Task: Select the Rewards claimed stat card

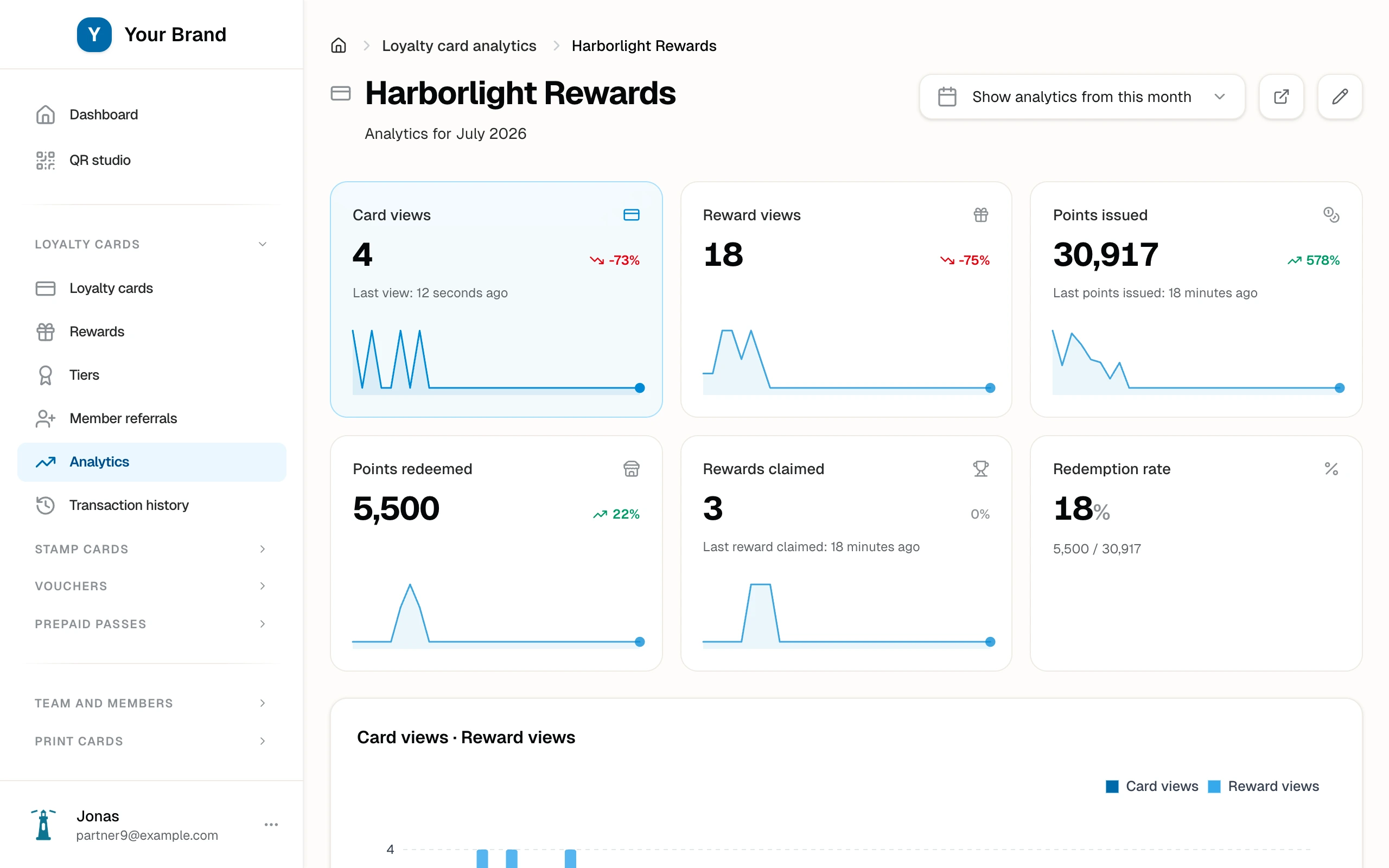Action: [846, 553]
